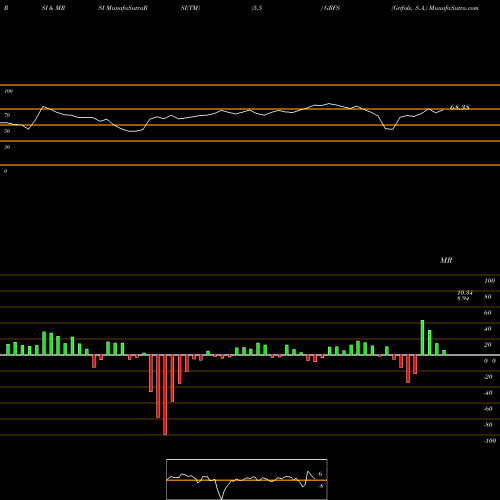This screenshot has height=500, width=500.
Task: Click the SI & MR header text
Action: coord(53,8)
